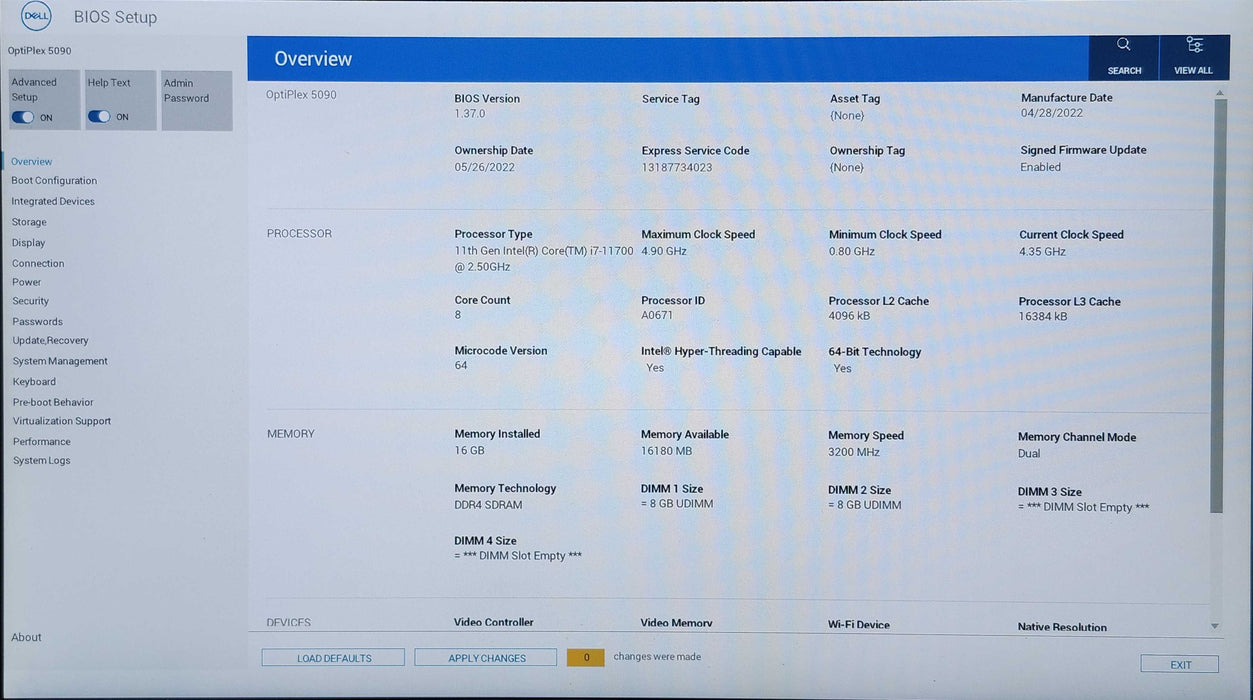Open Integrated Devices section

53,201
